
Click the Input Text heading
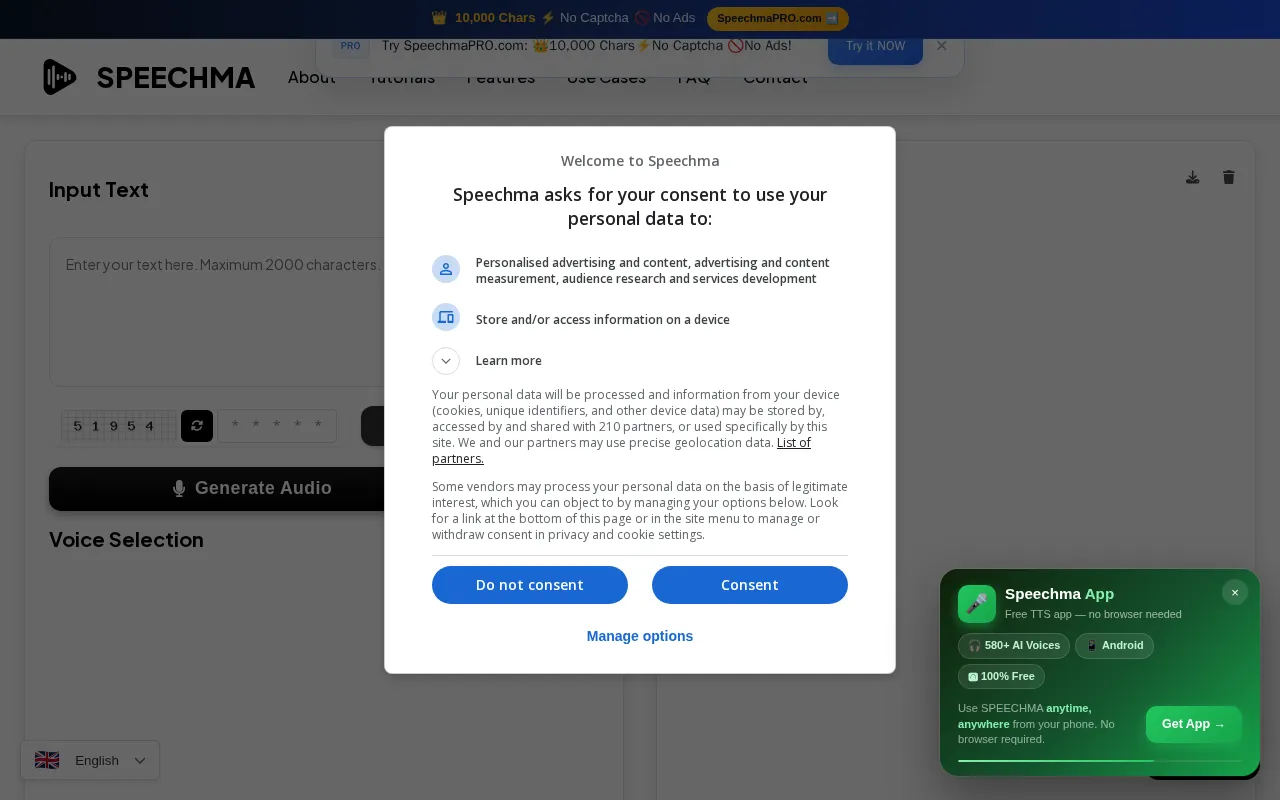[x=99, y=190]
